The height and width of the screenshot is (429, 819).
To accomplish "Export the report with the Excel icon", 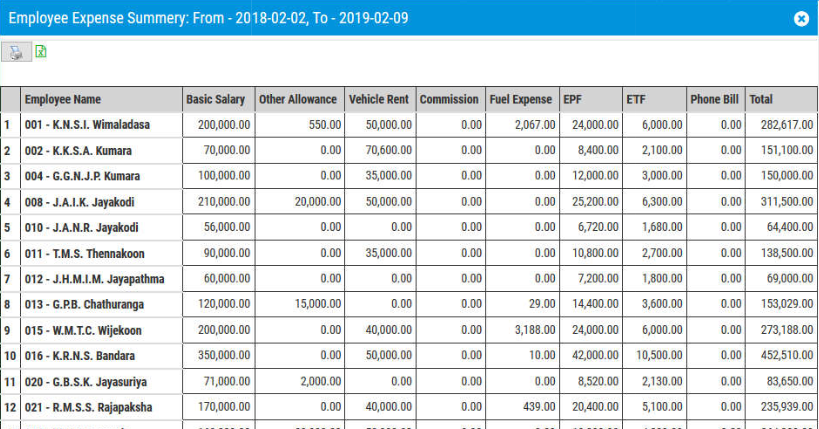I will 41,52.
